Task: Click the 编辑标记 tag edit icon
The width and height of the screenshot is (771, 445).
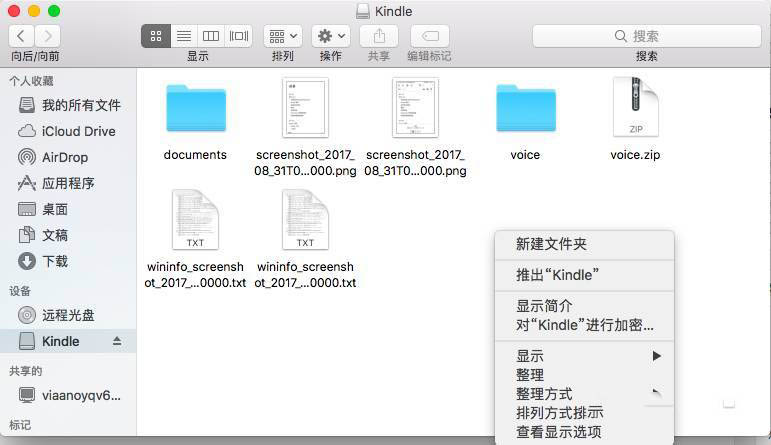Action: [x=428, y=36]
